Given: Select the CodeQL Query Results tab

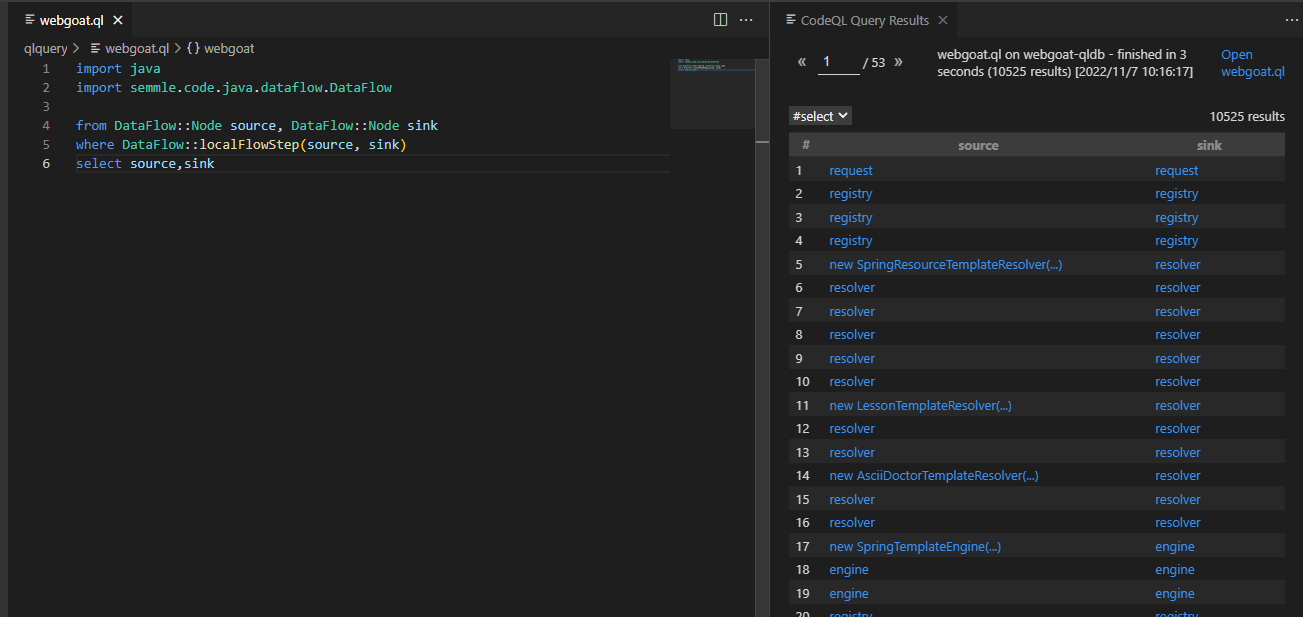Looking at the screenshot, I should coord(864,21).
